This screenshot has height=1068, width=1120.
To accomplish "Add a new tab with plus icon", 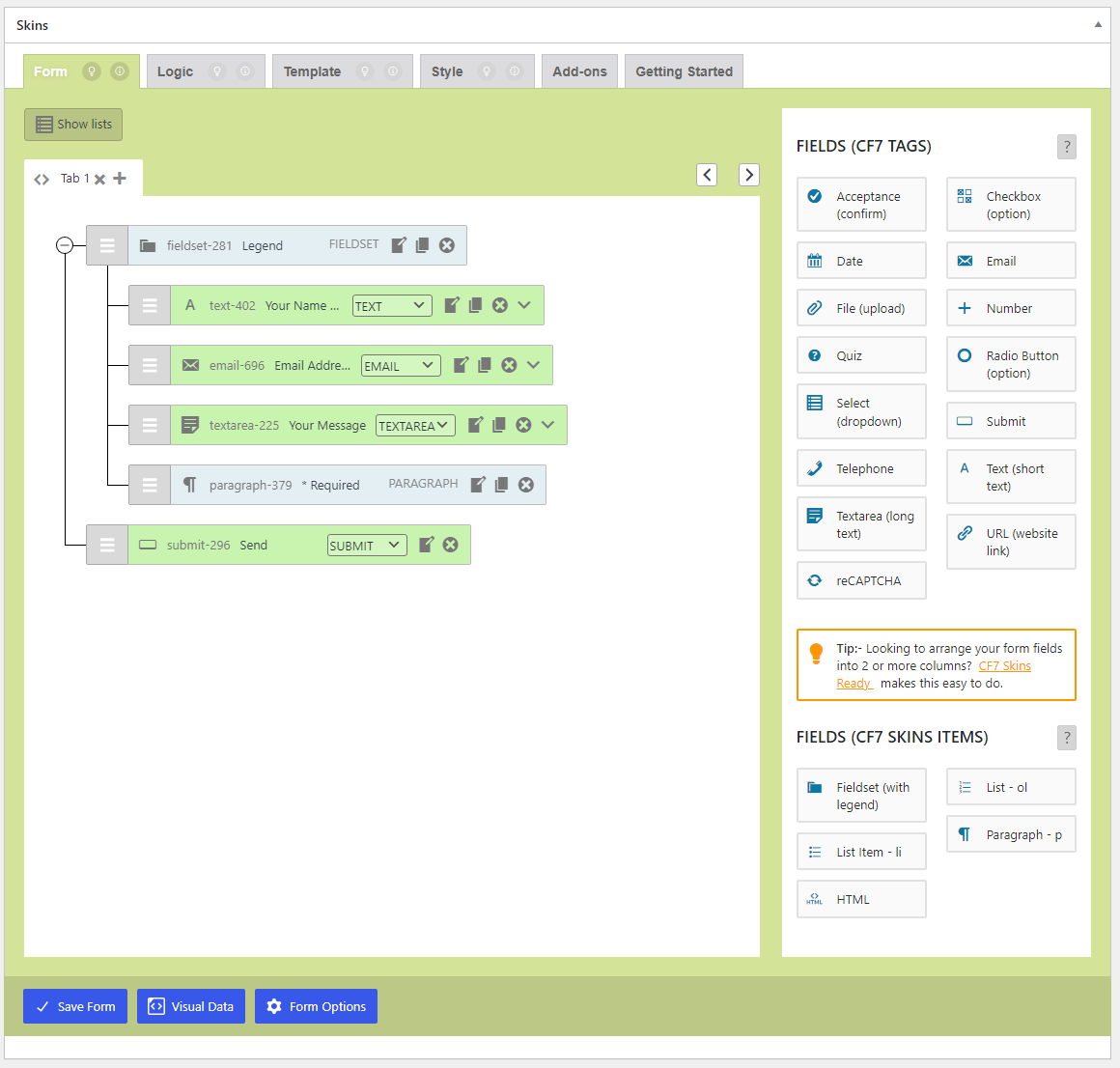I will coord(120,178).
